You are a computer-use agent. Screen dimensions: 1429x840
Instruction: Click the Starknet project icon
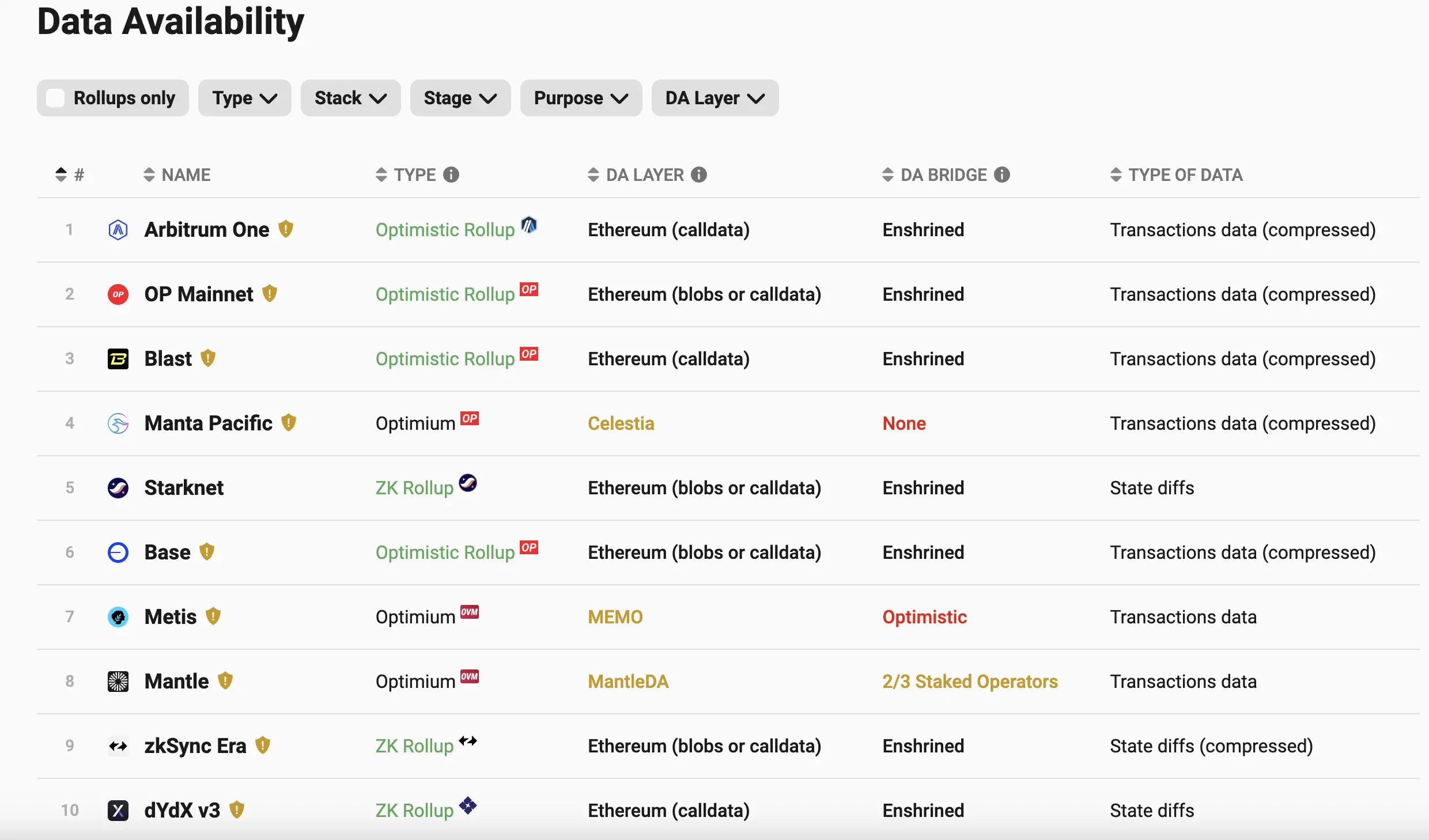(118, 488)
